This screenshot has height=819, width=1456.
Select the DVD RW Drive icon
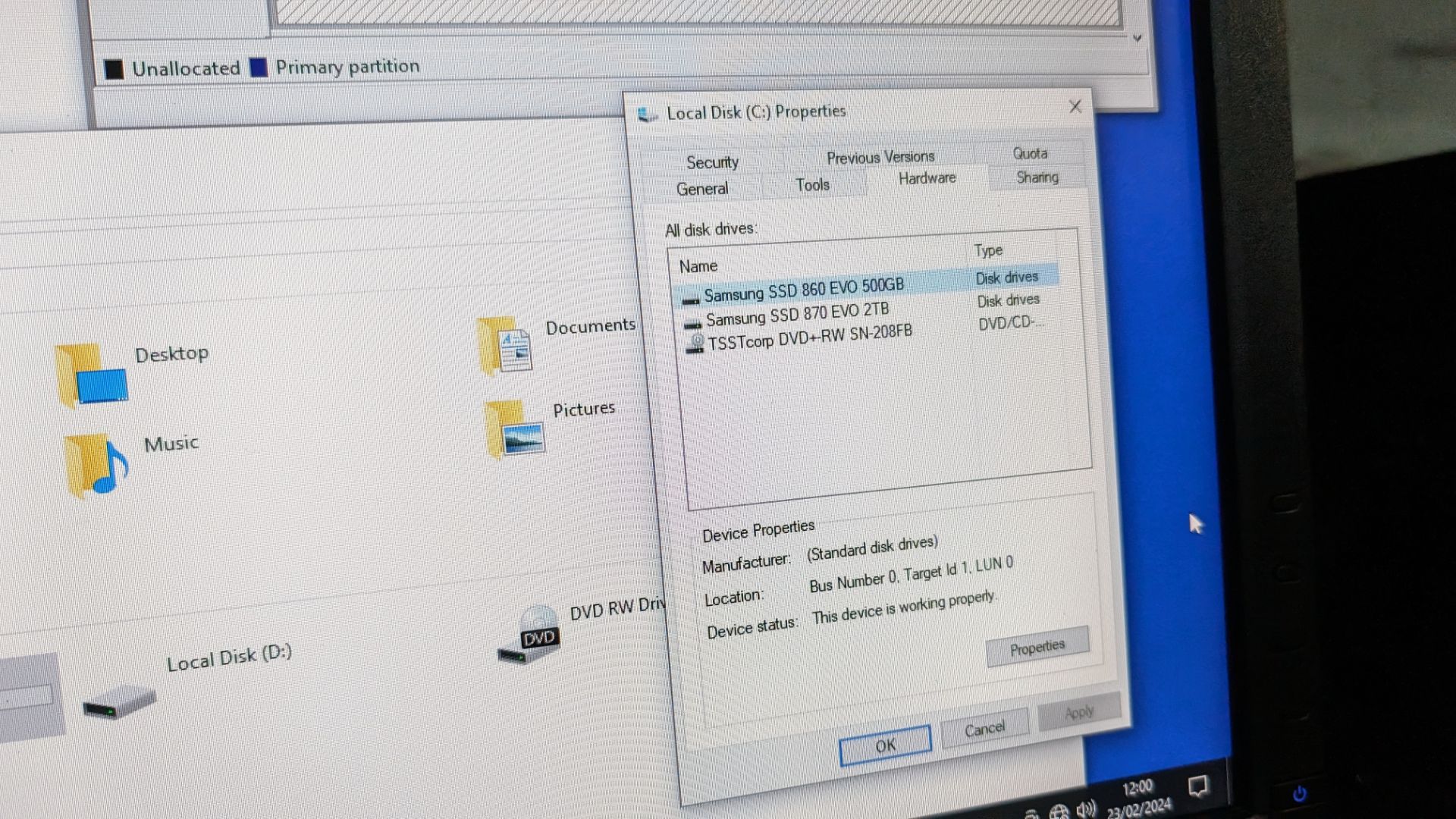point(530,635)
